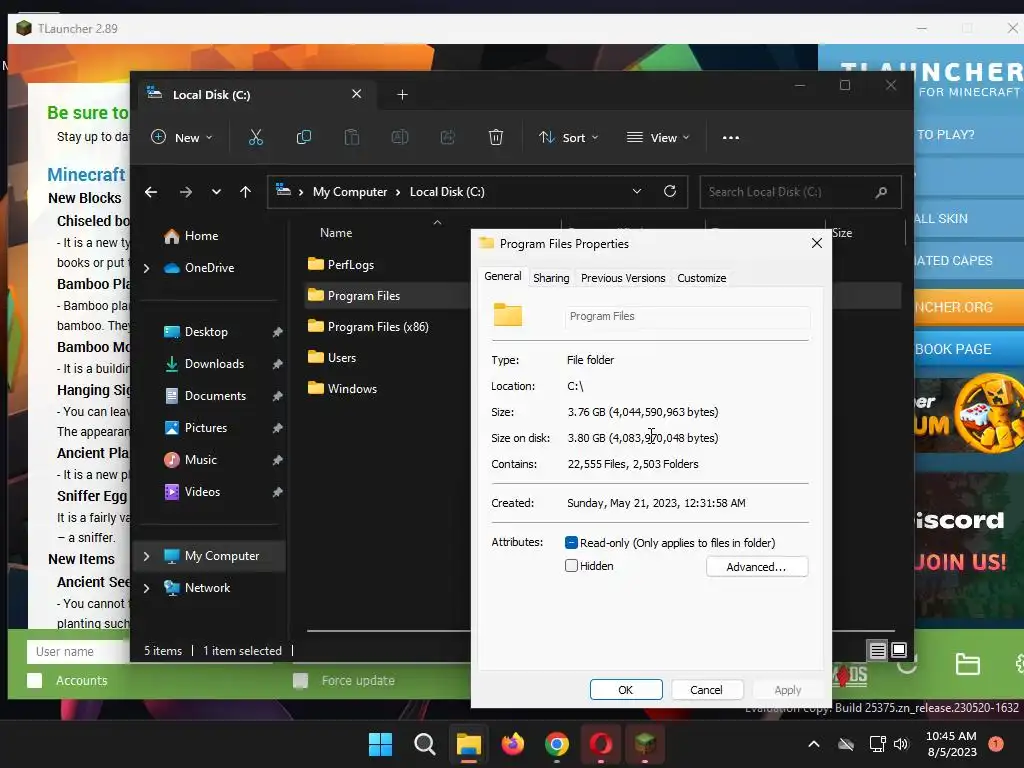Click TLauncher refresh icon at bottom

point(907,666)
